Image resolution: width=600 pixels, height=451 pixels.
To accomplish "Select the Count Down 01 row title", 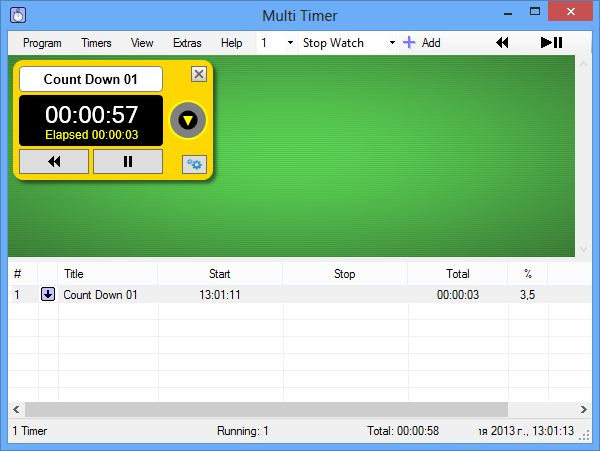I will [x=100, y=295].
